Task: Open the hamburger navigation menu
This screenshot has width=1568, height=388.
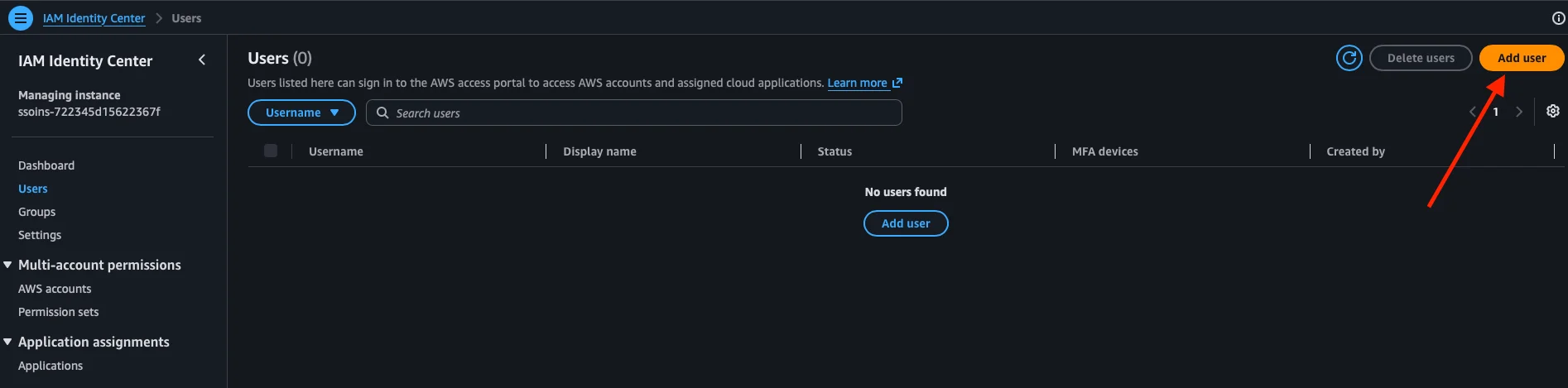Action: click(21, 17)
